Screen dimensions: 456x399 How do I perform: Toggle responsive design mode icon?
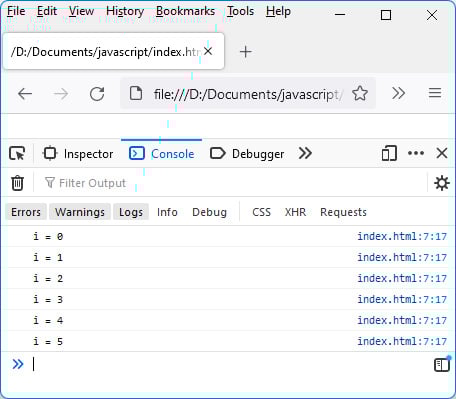[389, 154]
